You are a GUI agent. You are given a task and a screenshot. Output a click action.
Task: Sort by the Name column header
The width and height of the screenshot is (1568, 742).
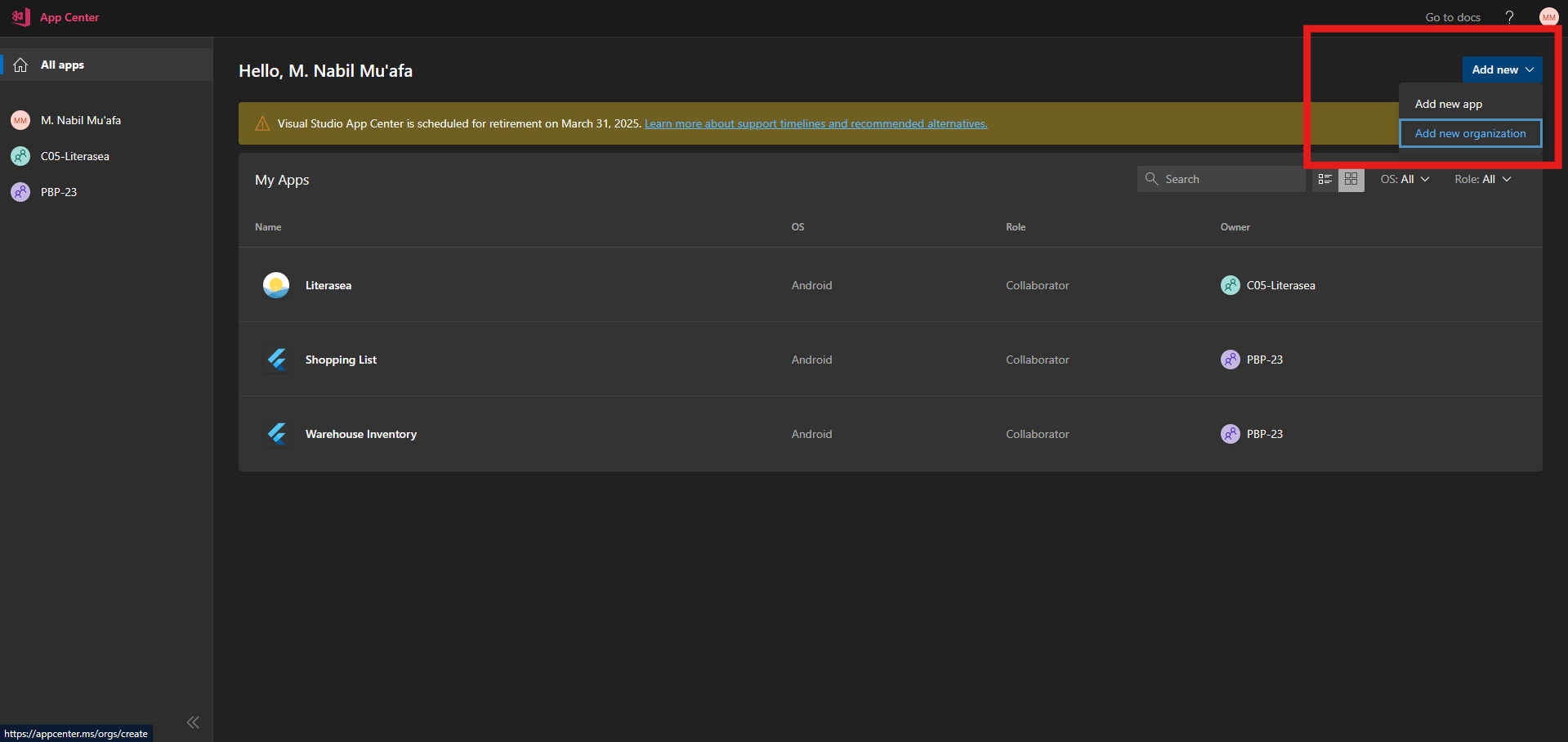coord(268,227)
